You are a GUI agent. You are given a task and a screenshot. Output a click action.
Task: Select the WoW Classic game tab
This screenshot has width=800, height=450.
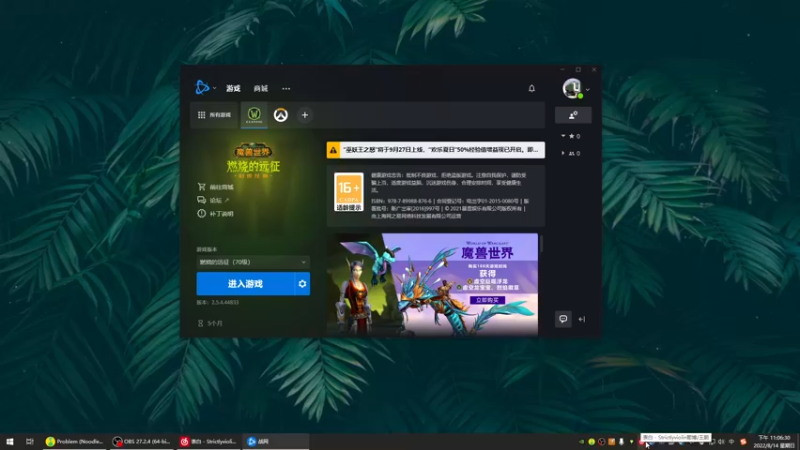pos(254,115)
